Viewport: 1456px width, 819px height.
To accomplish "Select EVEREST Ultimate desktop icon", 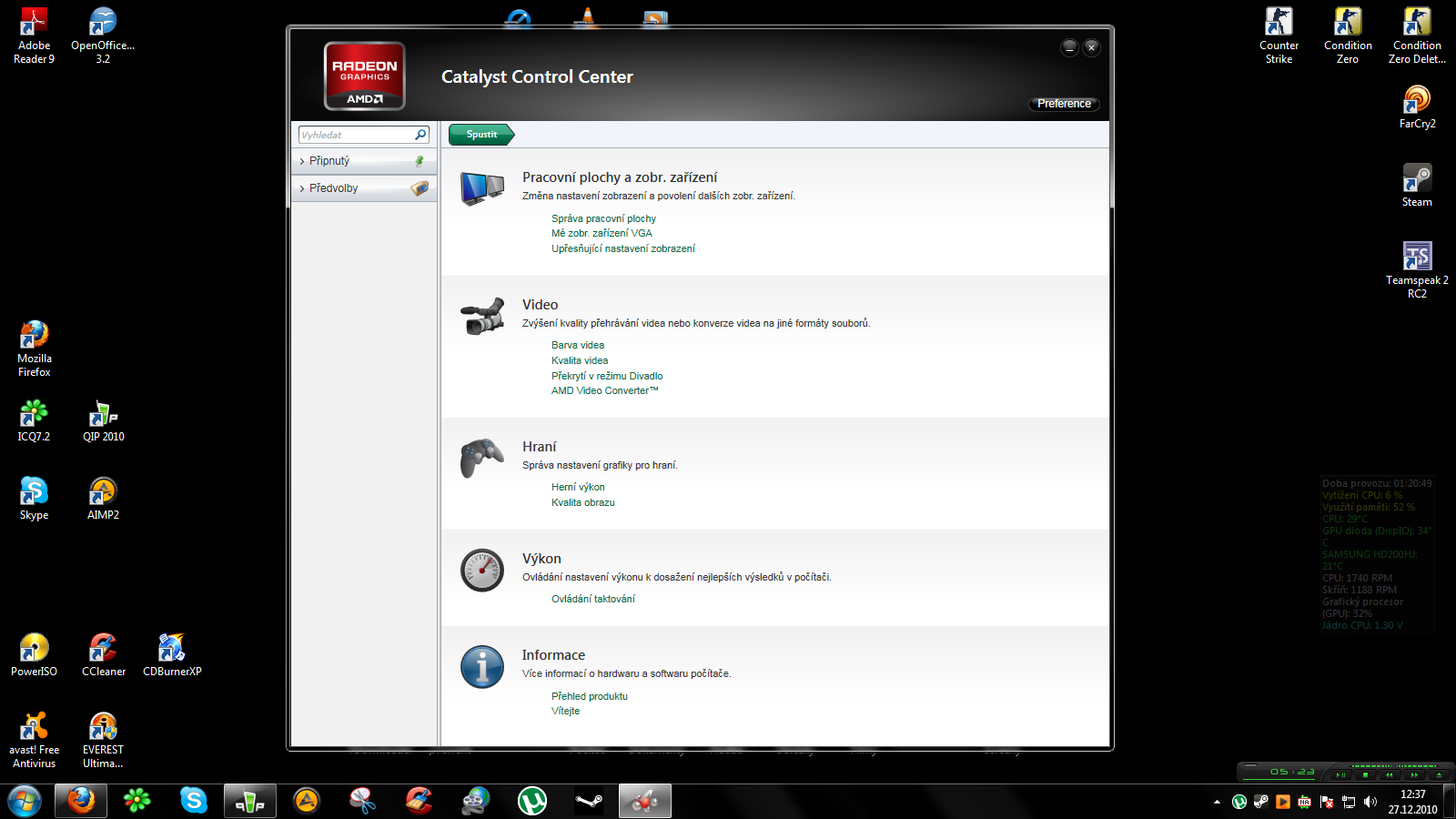I will tap(103, 741).
